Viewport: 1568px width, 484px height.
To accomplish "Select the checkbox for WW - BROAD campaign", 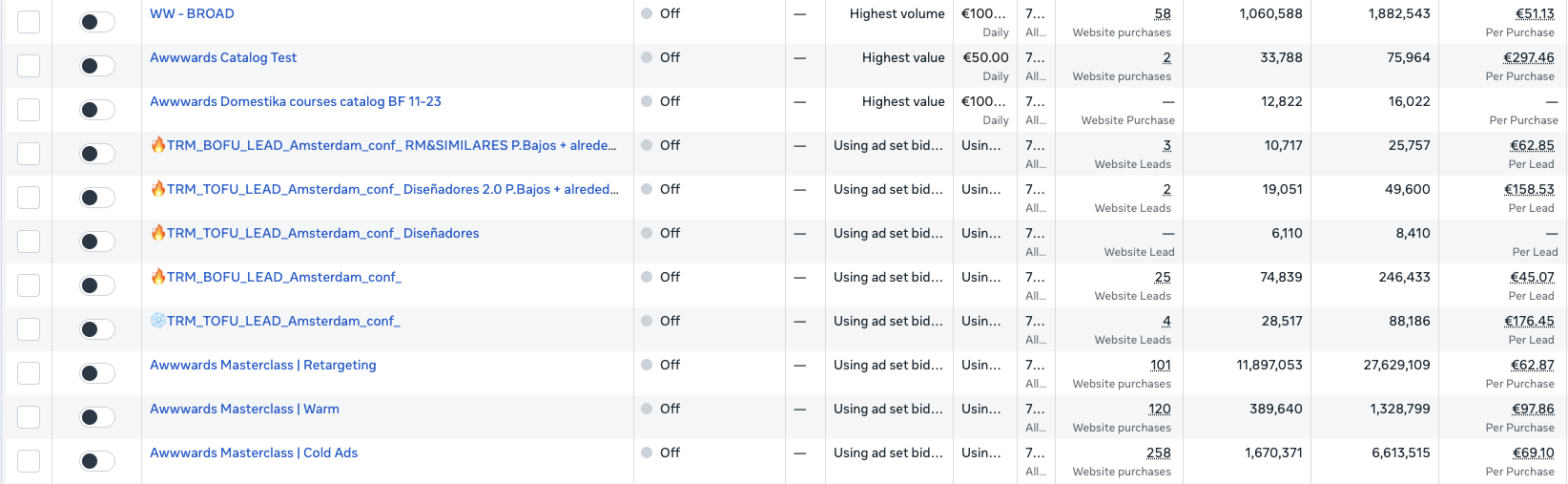I will click(x=29, y=22).
